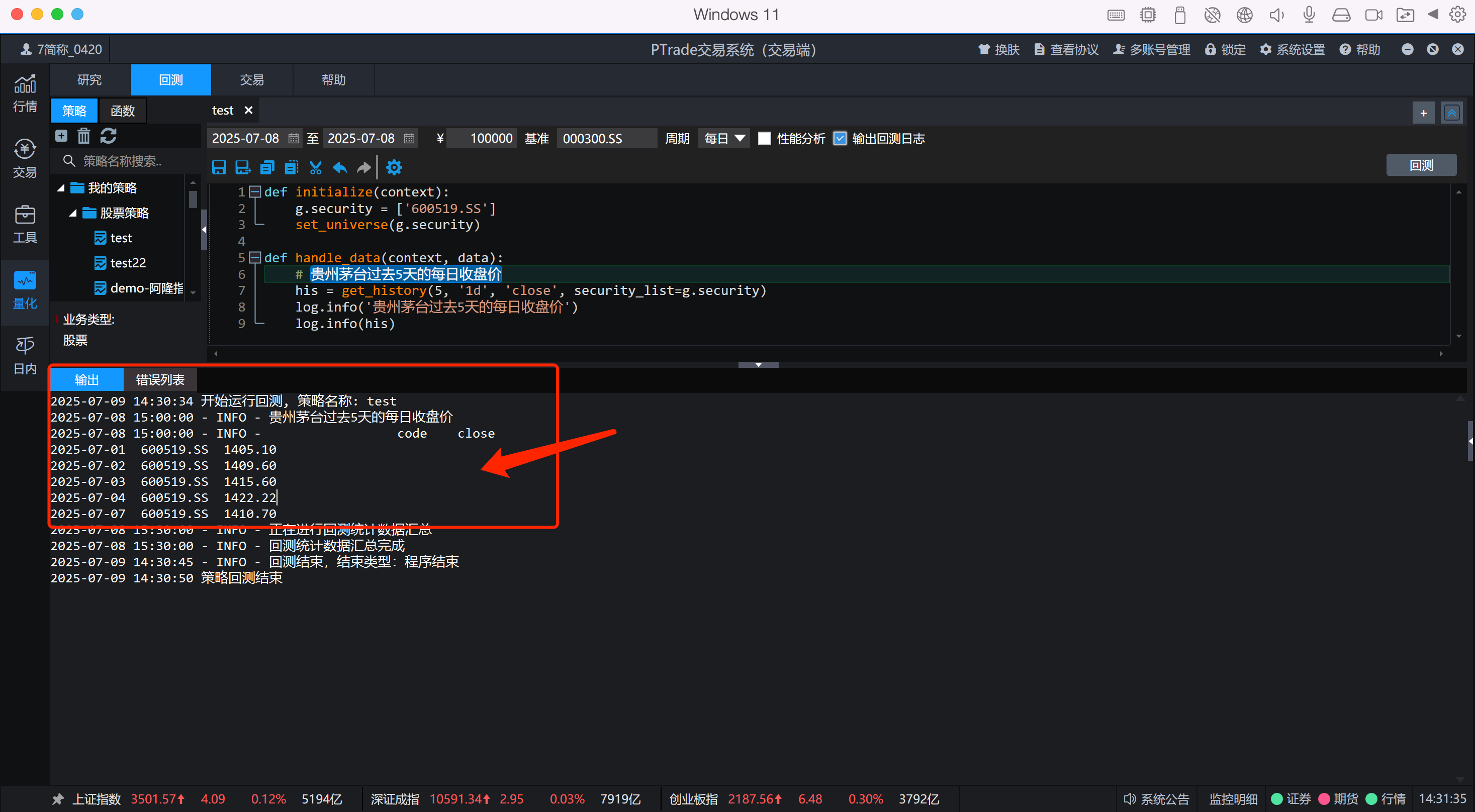The height and width of the screenshot is (812, 1475).
Task: Click 系统设置 in the title bar
Action: pyautogui.click(x=1293, y=50)
